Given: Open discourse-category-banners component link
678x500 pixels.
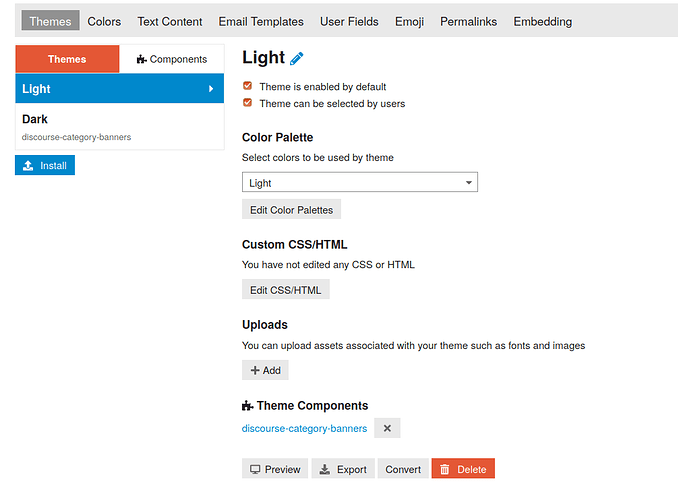Looking at the screenshot, I should pos(304,428).
